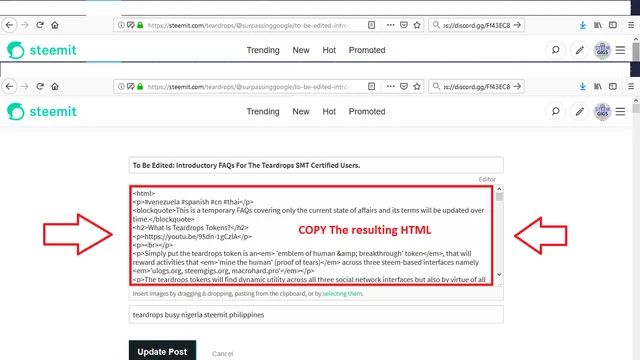Open the lower user avatar profile menu
The width and height of the screenshot is (640, 360).
pyautogui.click(x=602, y=111)
